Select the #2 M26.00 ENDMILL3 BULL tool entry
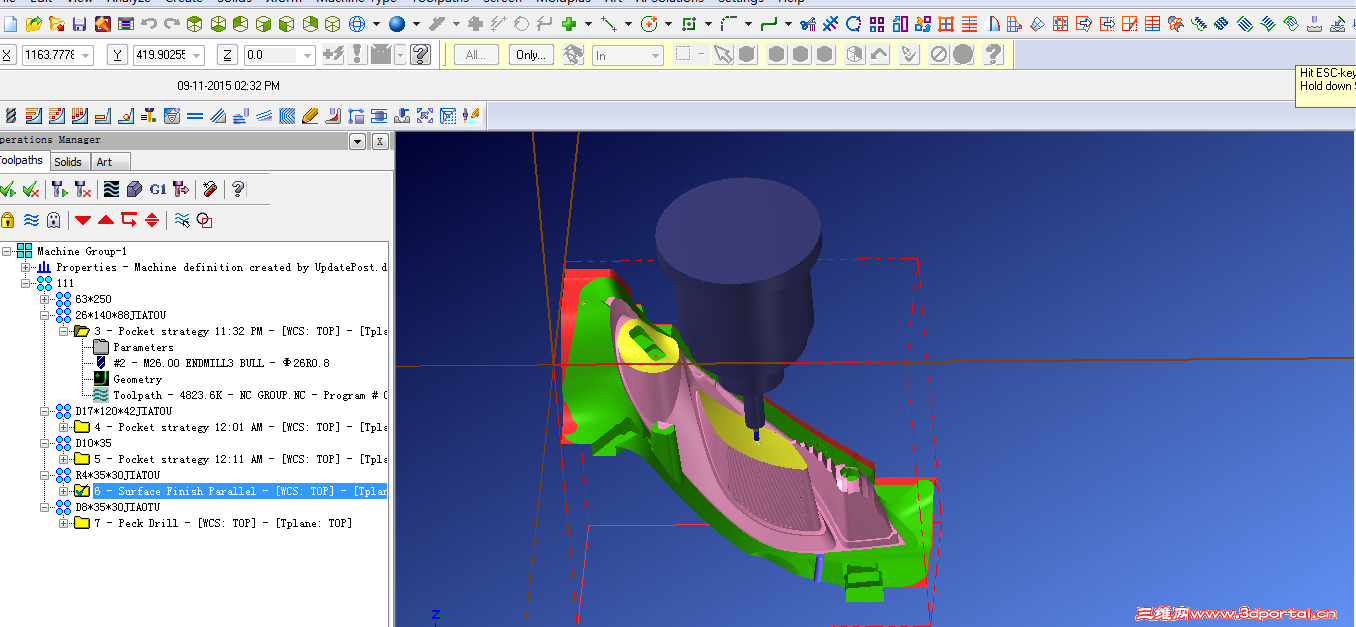This screenshot has height=627, width=1356. pos(219,363)
